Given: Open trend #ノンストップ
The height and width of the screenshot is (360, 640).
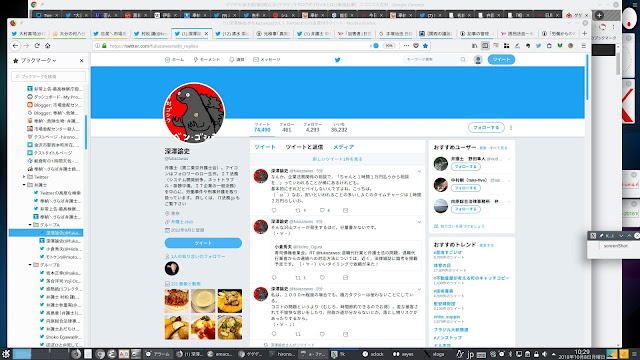Looking at the screenshot, I should pos(448,338).
